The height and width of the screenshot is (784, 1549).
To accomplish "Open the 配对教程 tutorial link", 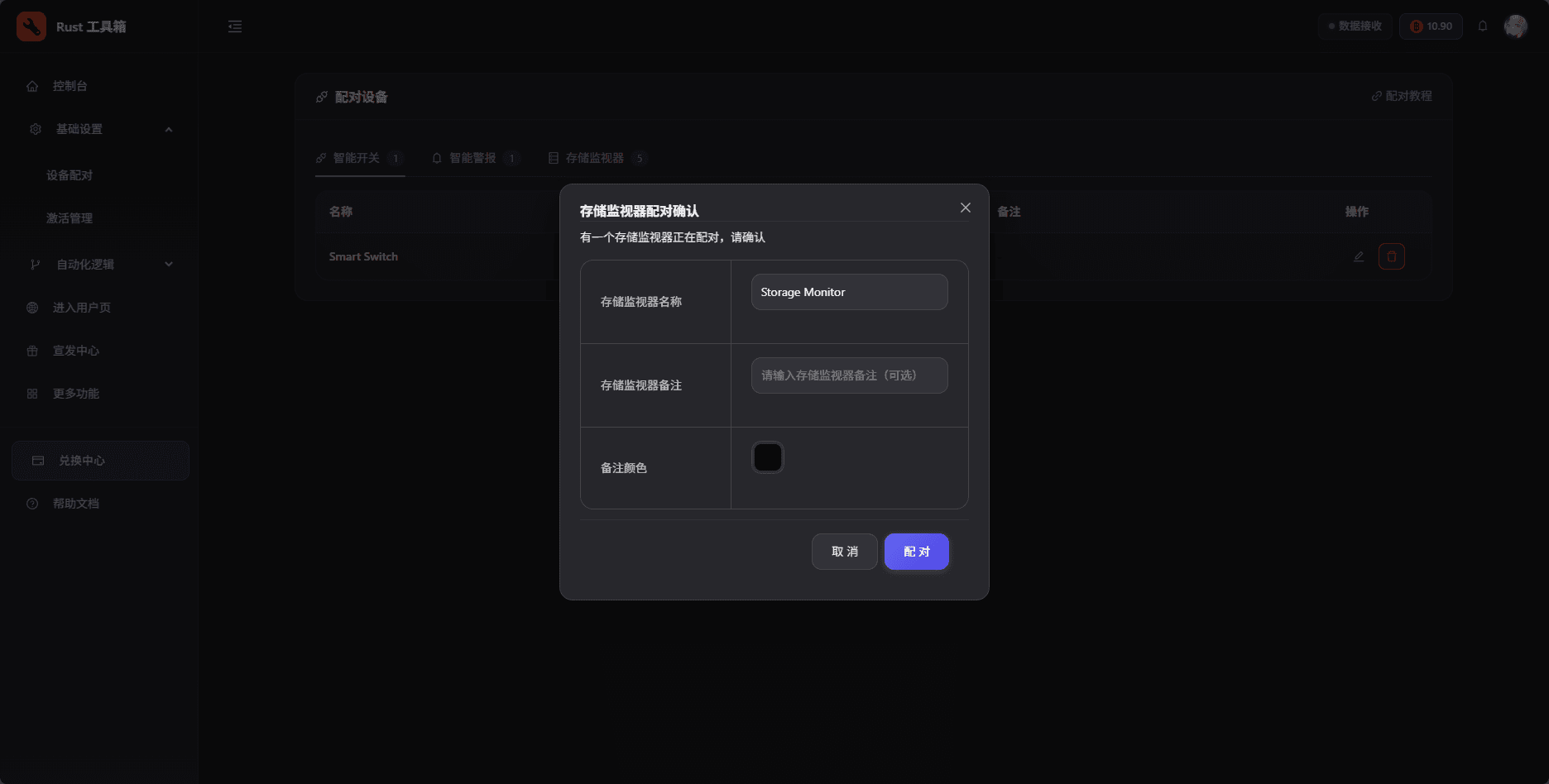I will 1401,96.
